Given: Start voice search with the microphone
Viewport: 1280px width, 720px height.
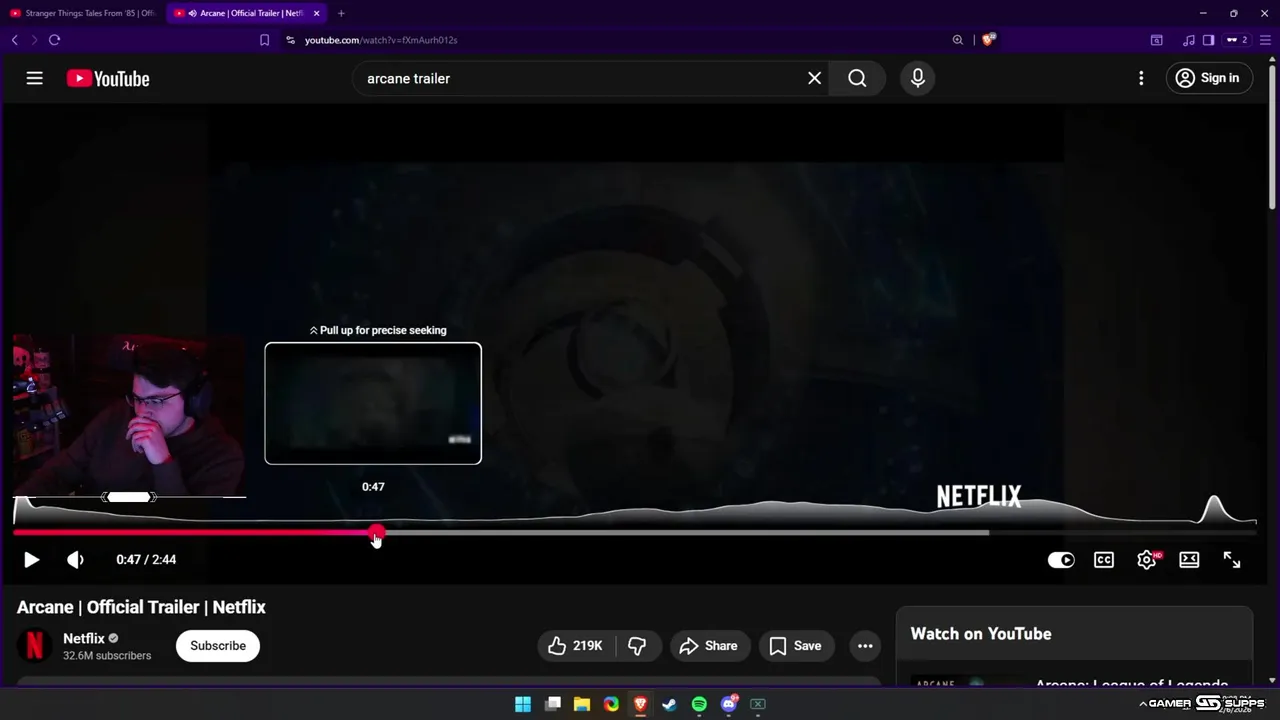Looking at the screenshot, I should tap(918, 78).
